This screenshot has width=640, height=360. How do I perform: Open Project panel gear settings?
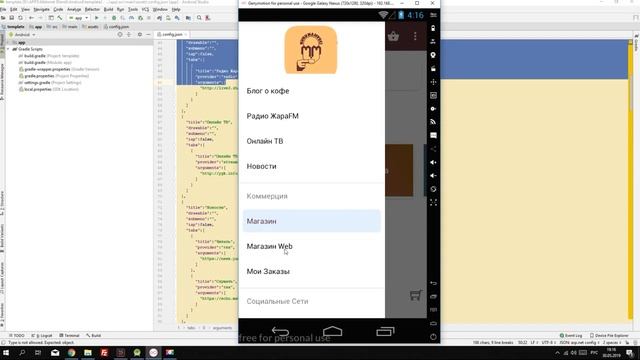pos(140,35)
